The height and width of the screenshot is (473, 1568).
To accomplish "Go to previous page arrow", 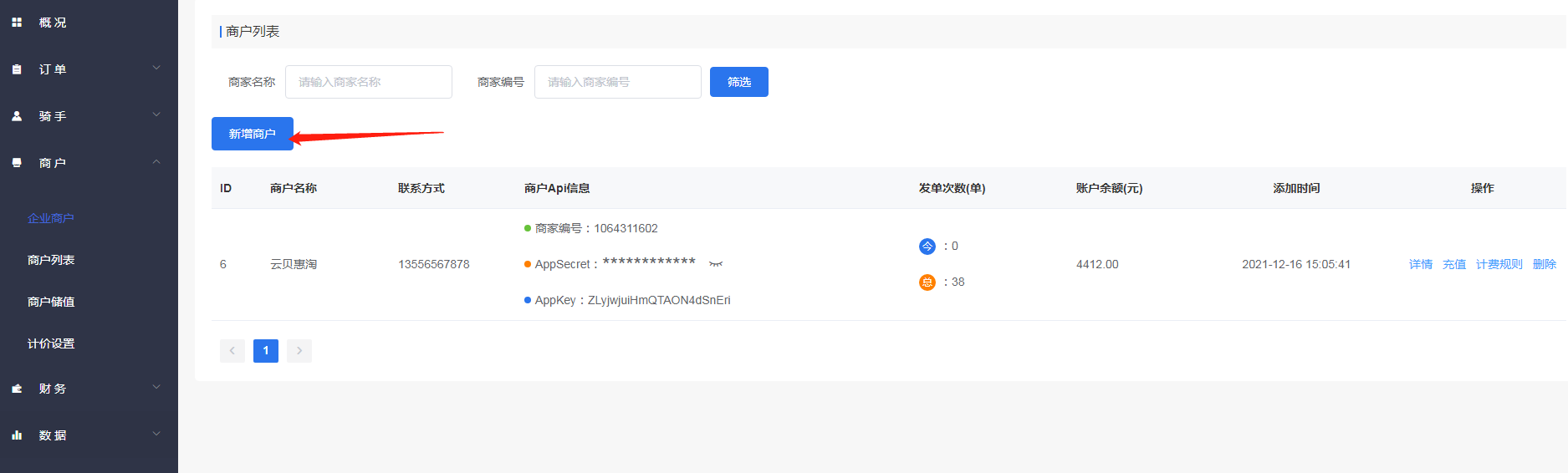I will pyautogui.click(x=232, y=351).
